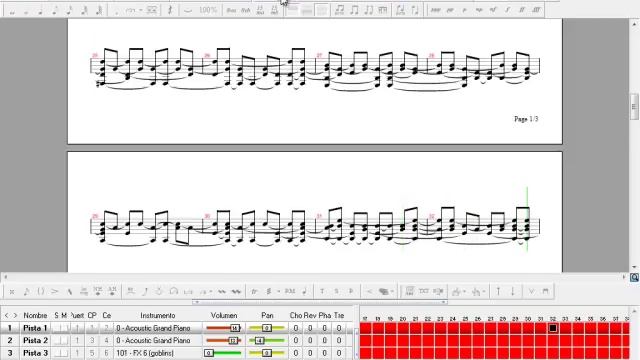This screenshot has height=360, width=640.
Task: Click the TXT insert text icon
Action: click(424, 291)
